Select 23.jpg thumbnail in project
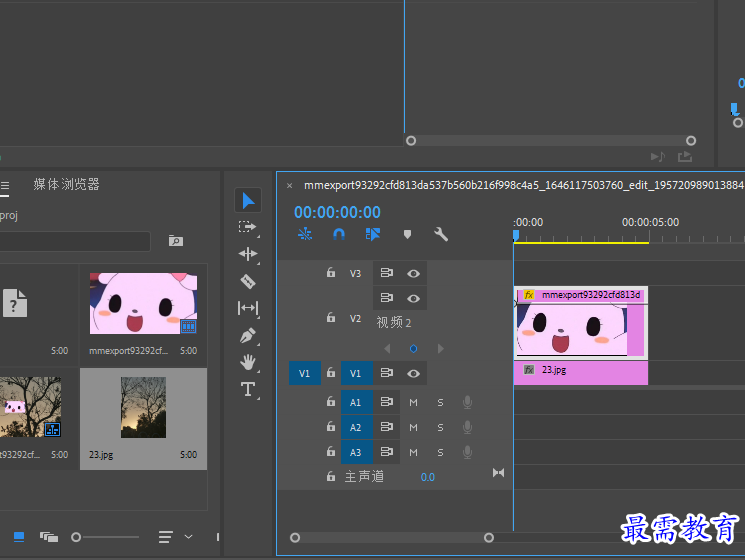This screenshot has width=745, height=560. click(143, 407)
